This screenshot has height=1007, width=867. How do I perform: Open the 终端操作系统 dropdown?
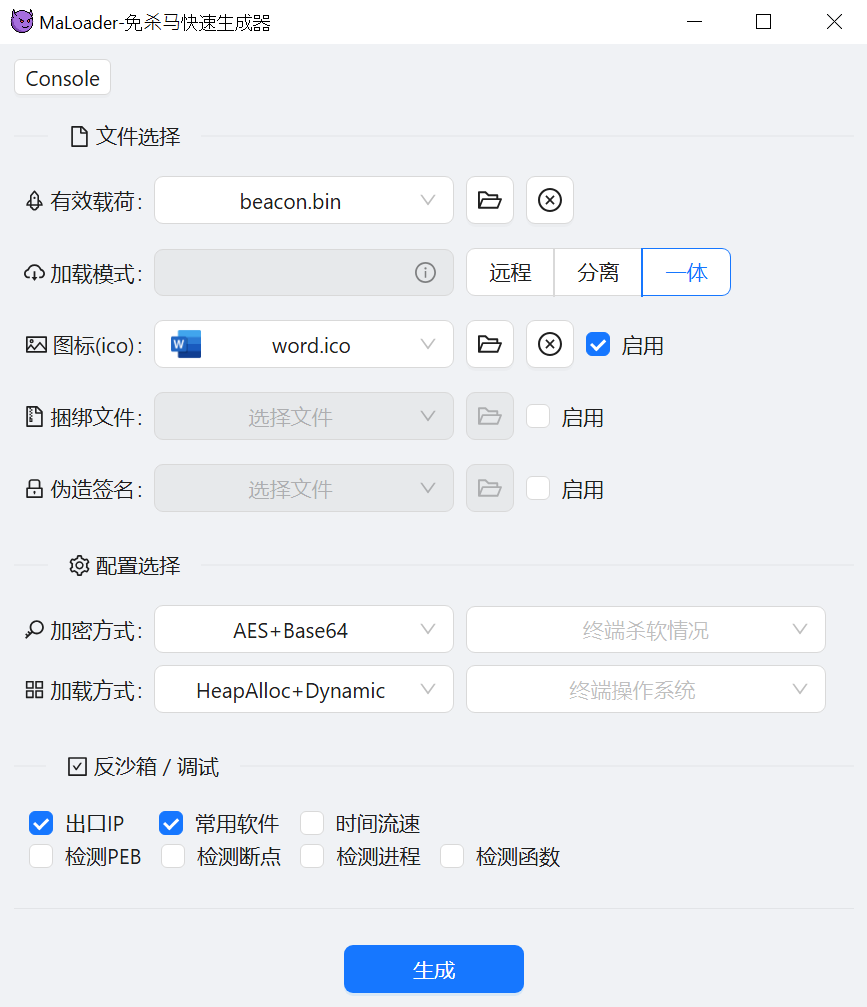(x=645, y=689)
